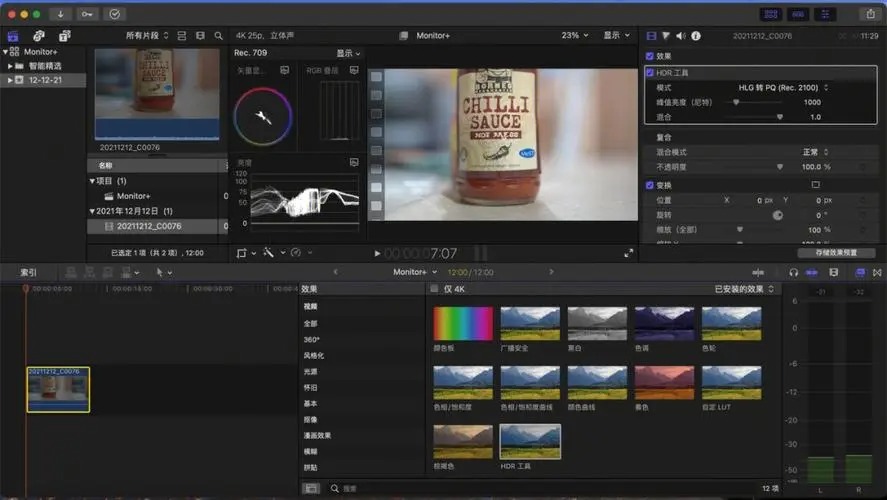
Task: Collapse the 项目 (1) group
Action: 92,181
